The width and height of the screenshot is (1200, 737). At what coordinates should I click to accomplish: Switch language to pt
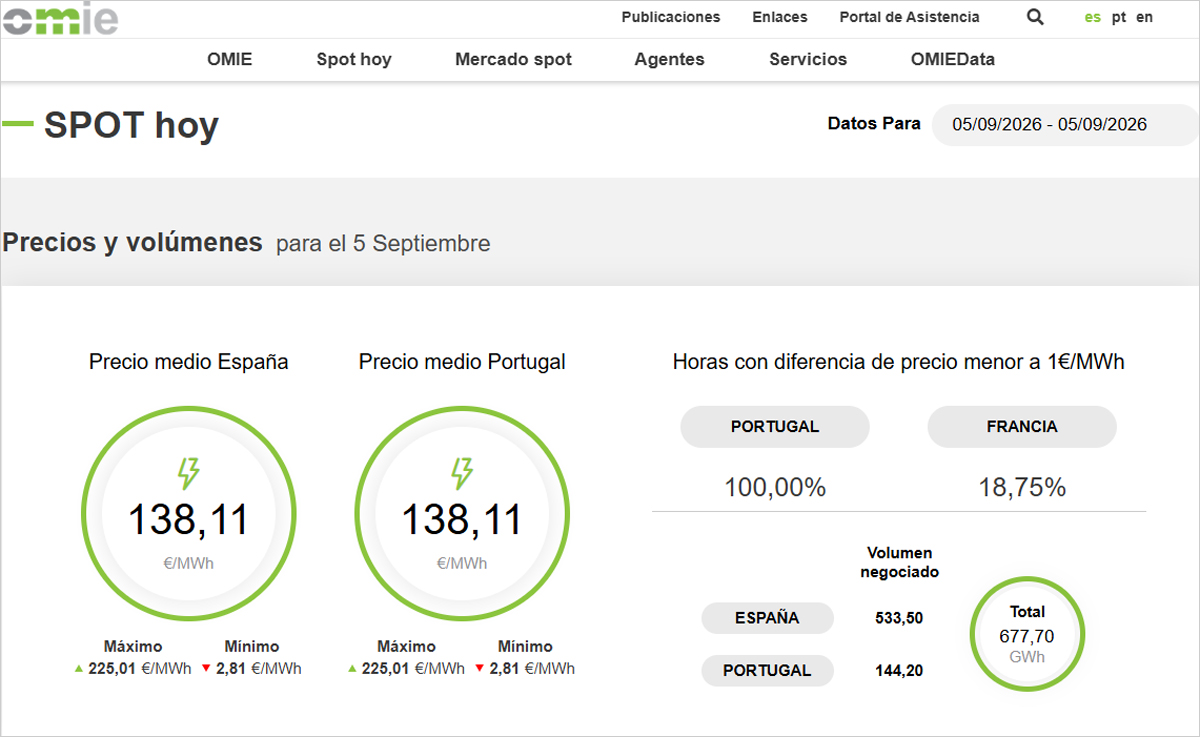pos(1119,17)
